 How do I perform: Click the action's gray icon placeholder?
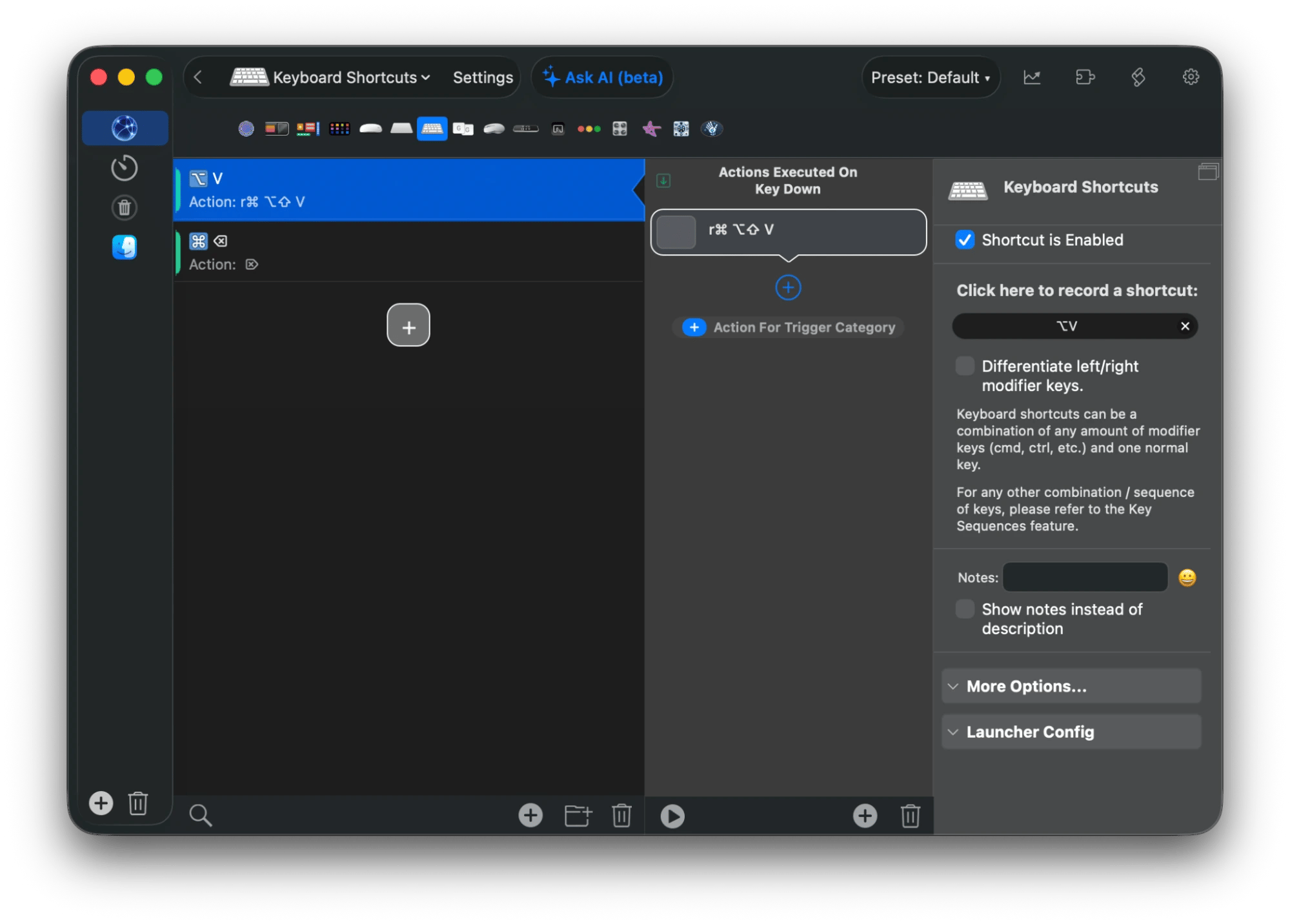click(x=676, y=232)
